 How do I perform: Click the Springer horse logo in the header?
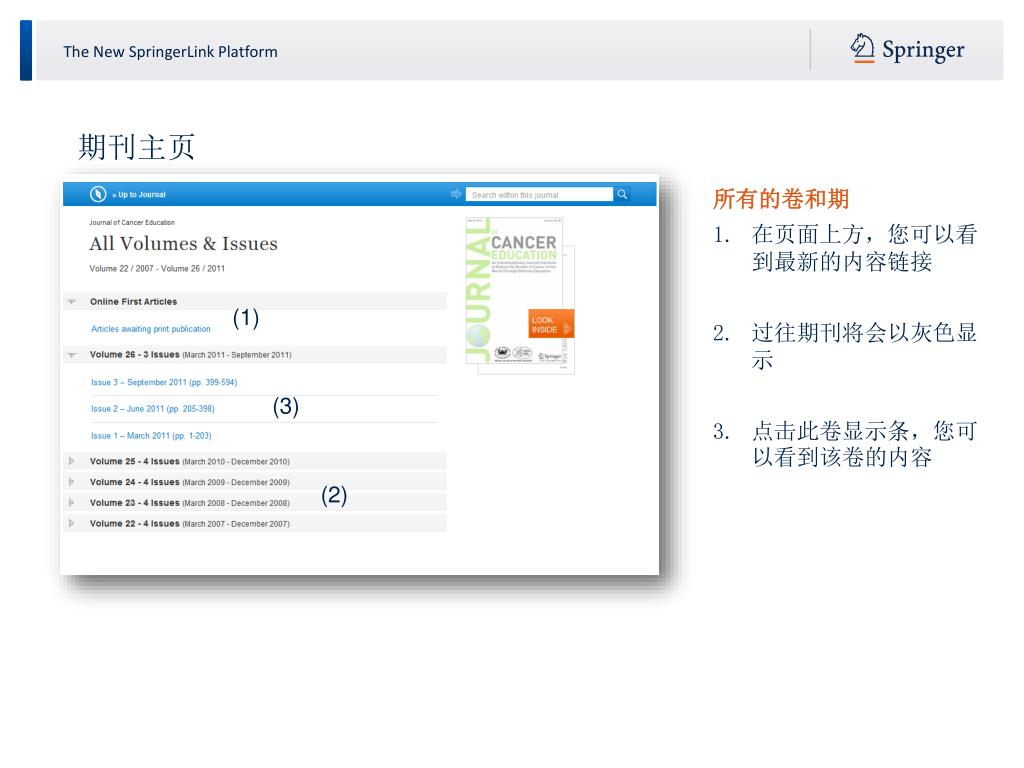[x=862, y=49]
